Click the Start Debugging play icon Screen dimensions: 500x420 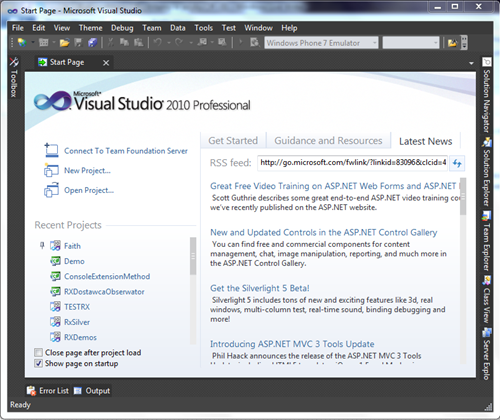coord(241,42)
